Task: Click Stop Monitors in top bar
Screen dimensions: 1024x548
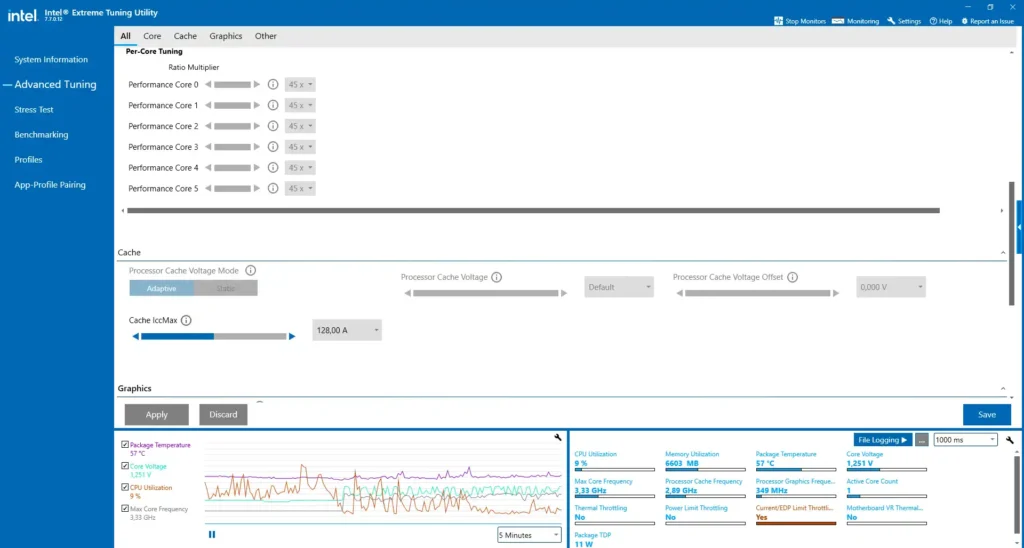Action: [800, 21]
